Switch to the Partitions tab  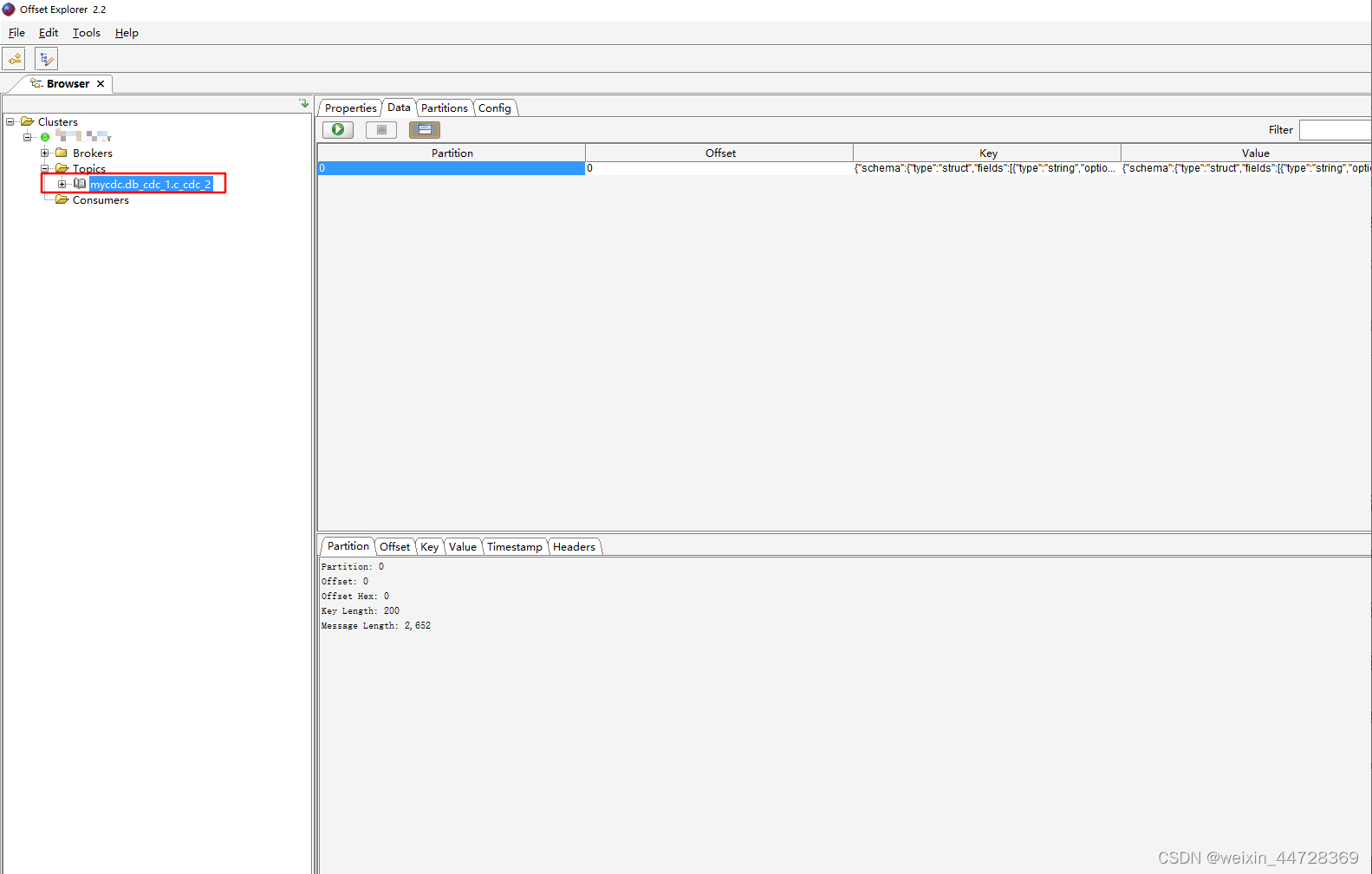(445, 108)
